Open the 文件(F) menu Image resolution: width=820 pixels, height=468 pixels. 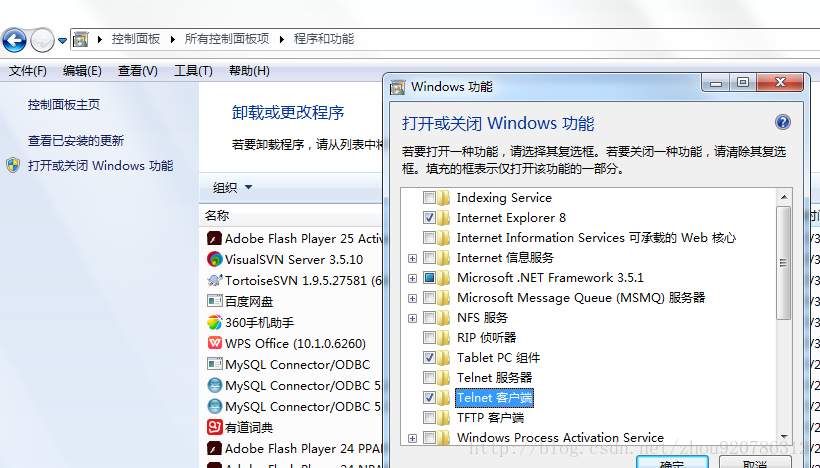27,71
